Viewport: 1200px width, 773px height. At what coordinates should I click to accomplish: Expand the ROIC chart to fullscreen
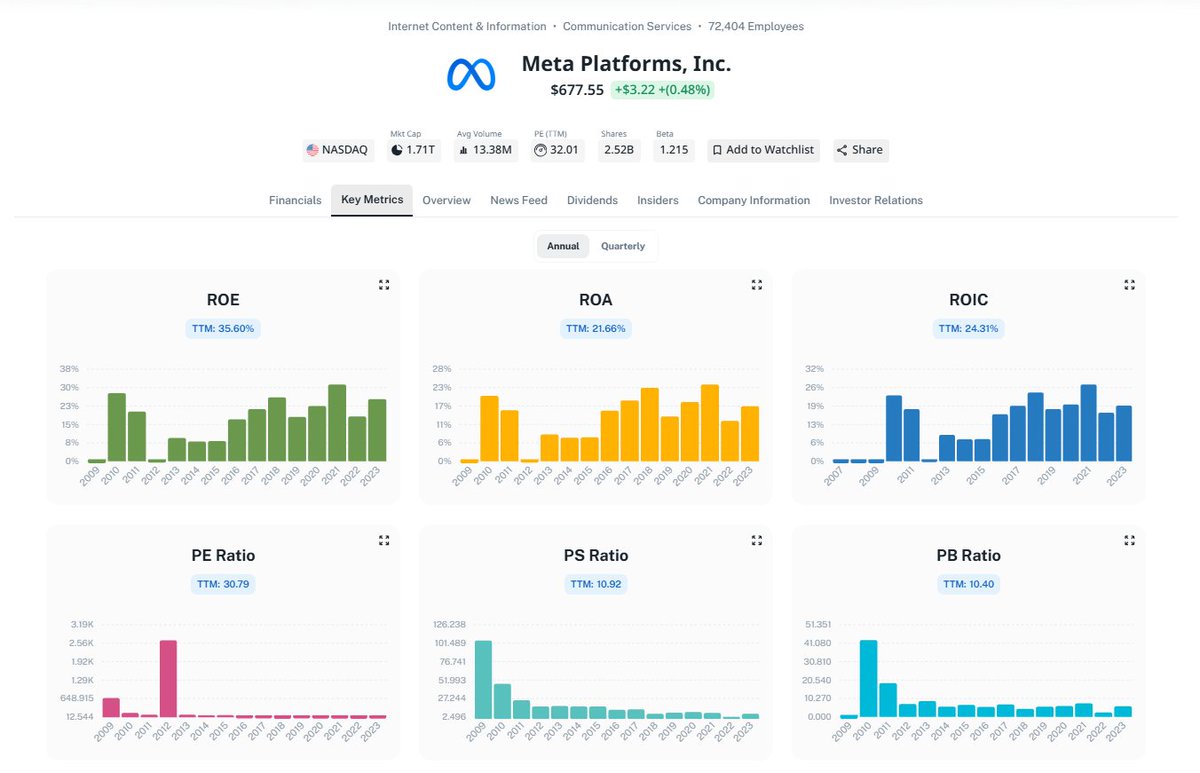click(1129, 284)
